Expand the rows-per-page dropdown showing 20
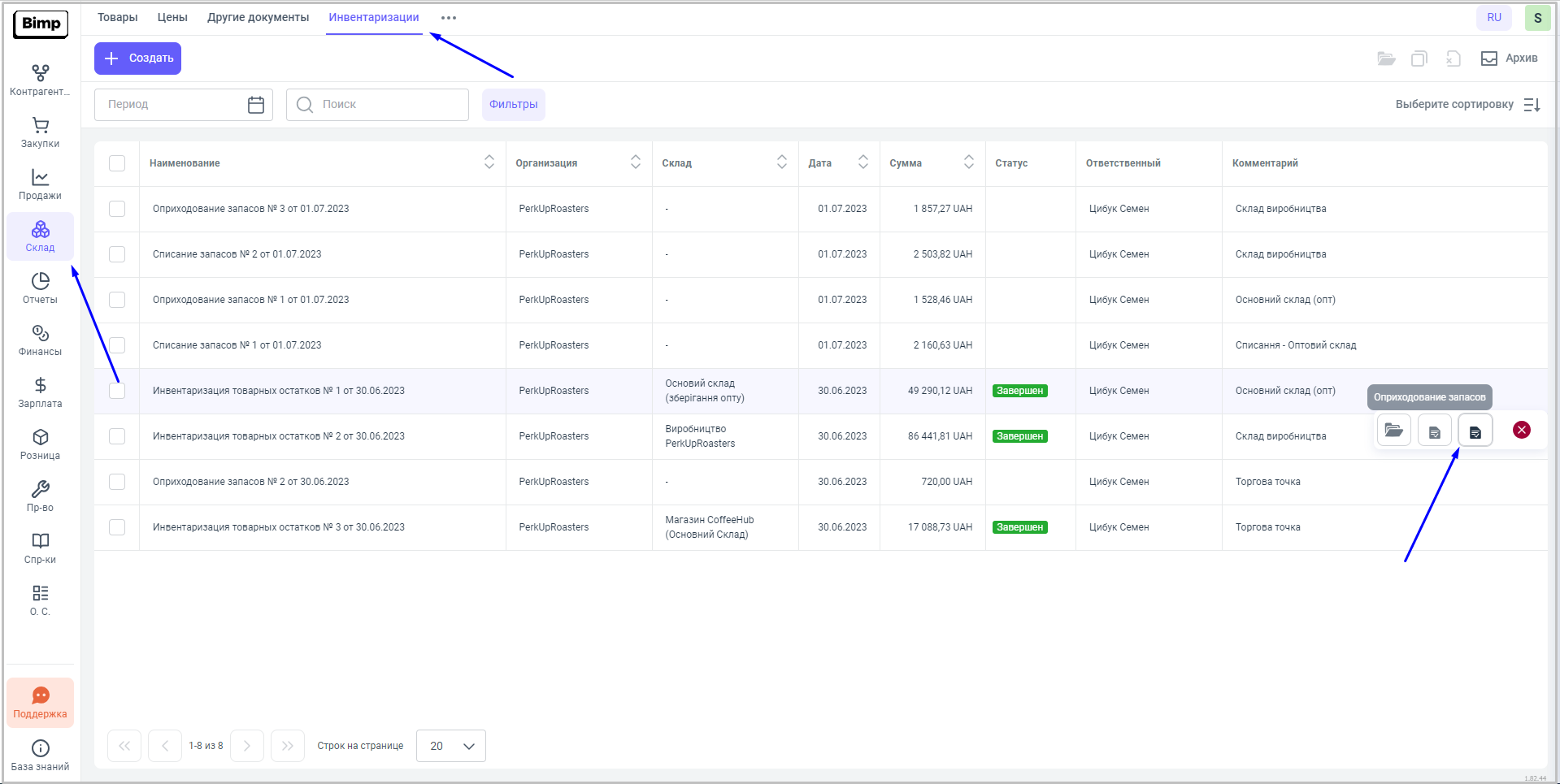The width and height of the screenshot is (1560, 784). point(450,746)
